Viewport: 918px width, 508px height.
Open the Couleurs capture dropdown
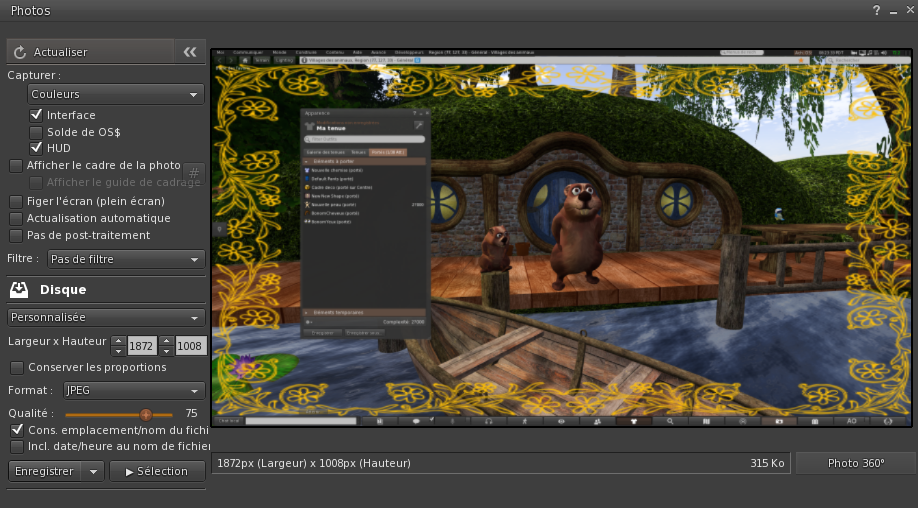click(116, 94)
